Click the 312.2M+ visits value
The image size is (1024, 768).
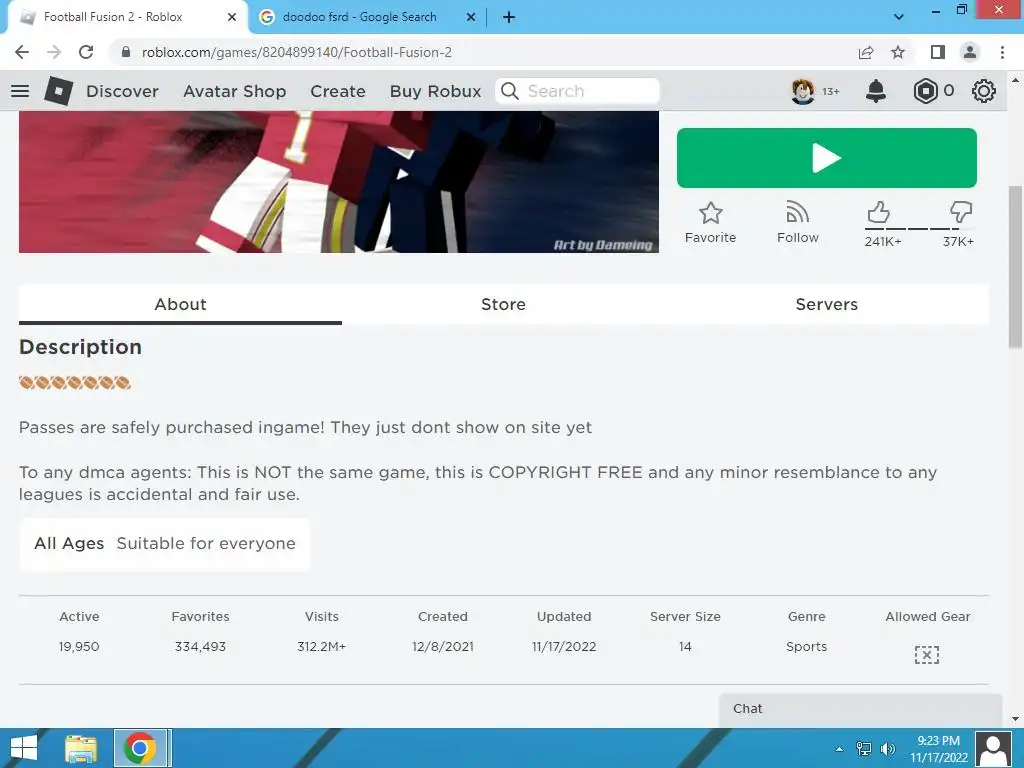tap(321, 647)
